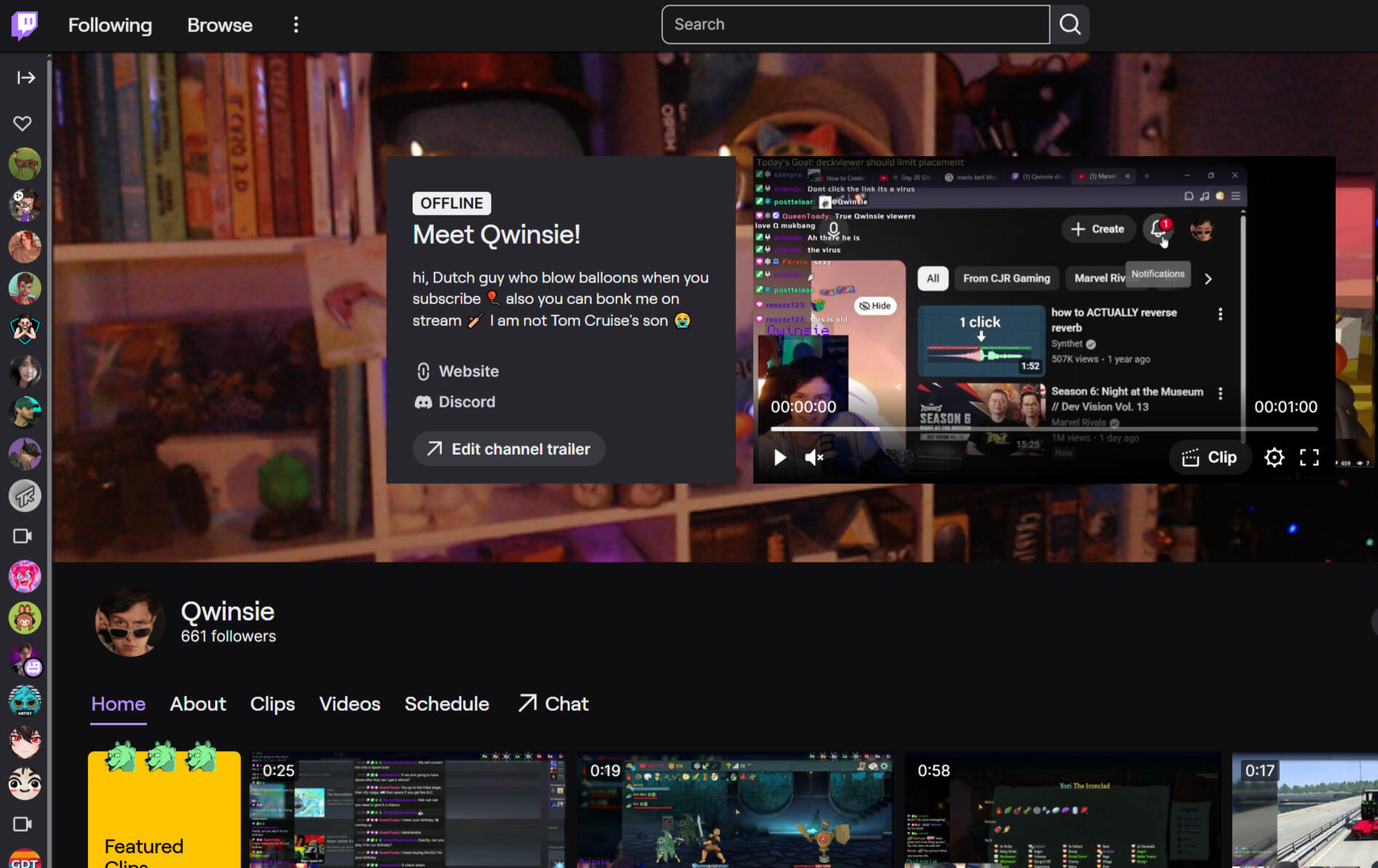Toggle fullscreen on the trailer player
Screen dimensions: 1378x868
(1310, 458)
